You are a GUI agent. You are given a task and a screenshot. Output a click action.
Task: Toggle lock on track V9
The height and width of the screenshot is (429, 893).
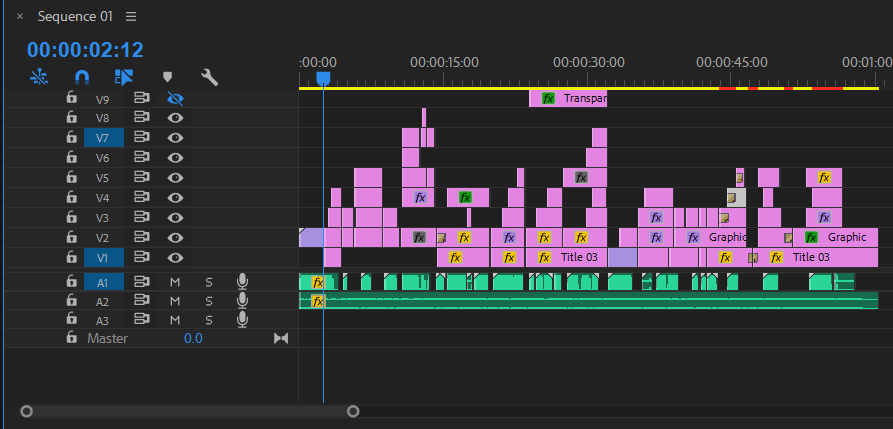pos(71,99)
